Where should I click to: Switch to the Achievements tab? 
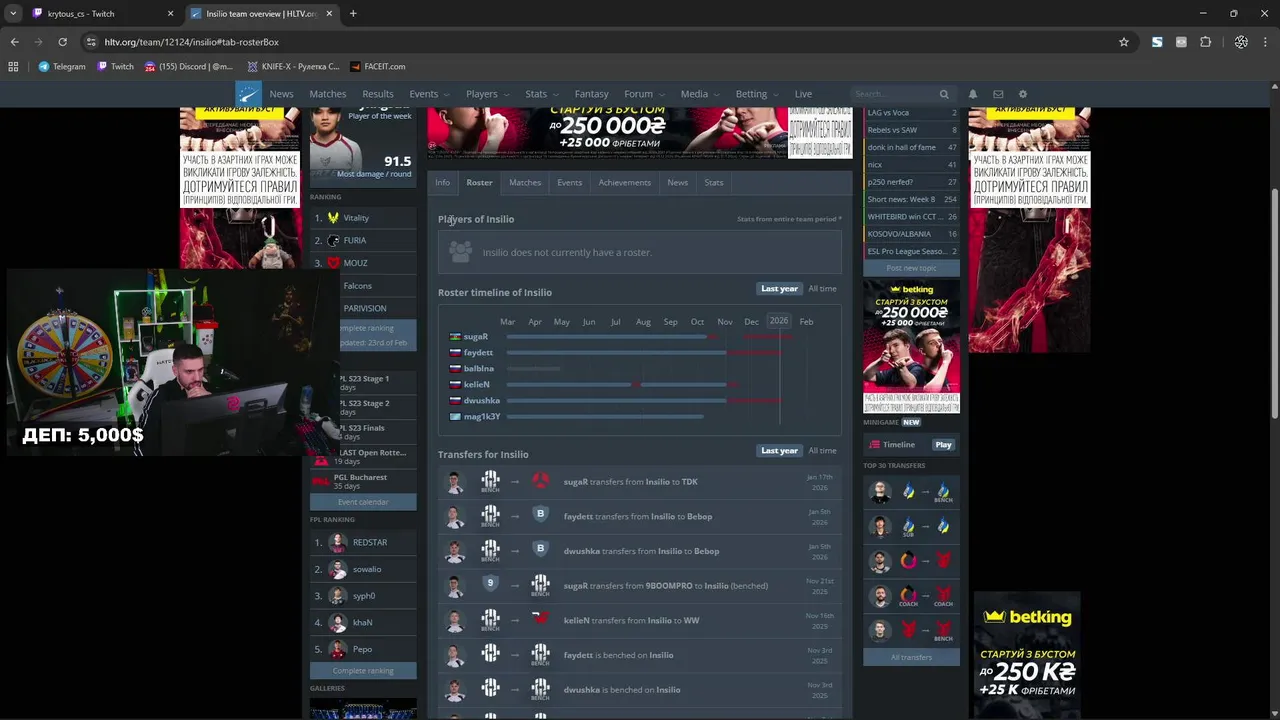pyautogui.click(x=625, y=182)
